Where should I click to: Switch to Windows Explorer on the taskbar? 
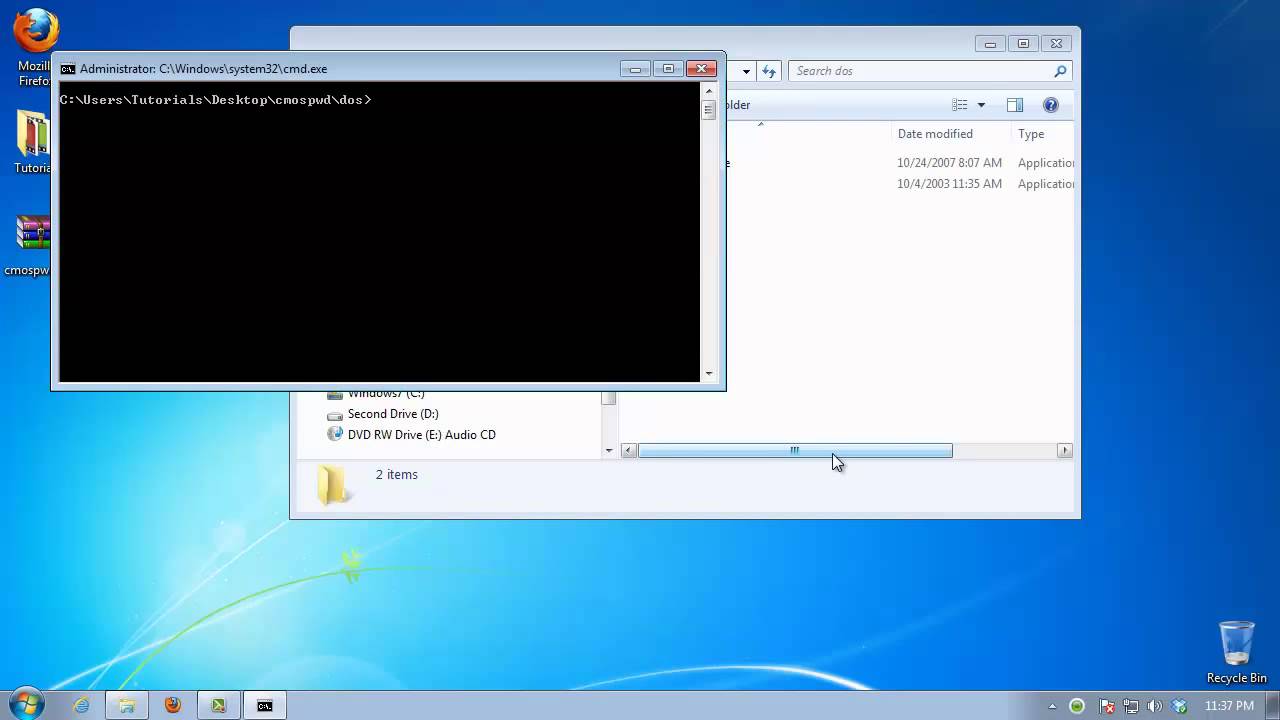[x=127, y=706]
